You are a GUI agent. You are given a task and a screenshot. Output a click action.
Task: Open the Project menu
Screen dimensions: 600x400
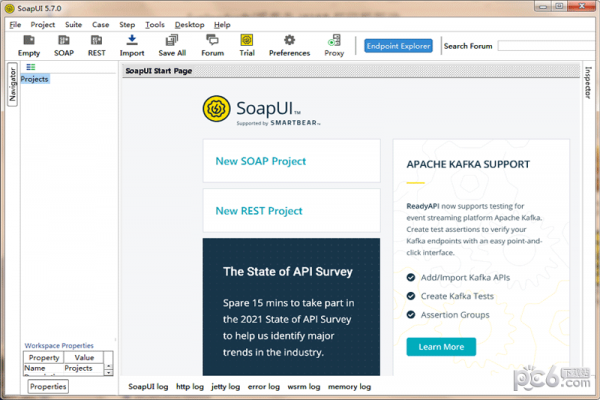click(x=43, y=24)
